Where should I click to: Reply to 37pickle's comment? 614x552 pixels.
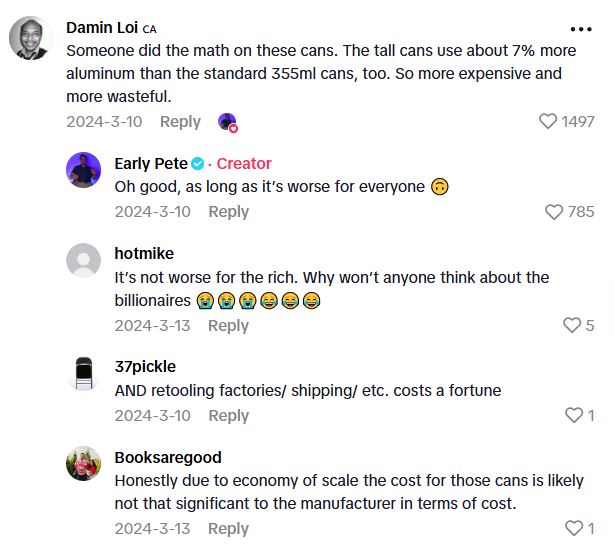pyautogui.click(x=228, y=415)
